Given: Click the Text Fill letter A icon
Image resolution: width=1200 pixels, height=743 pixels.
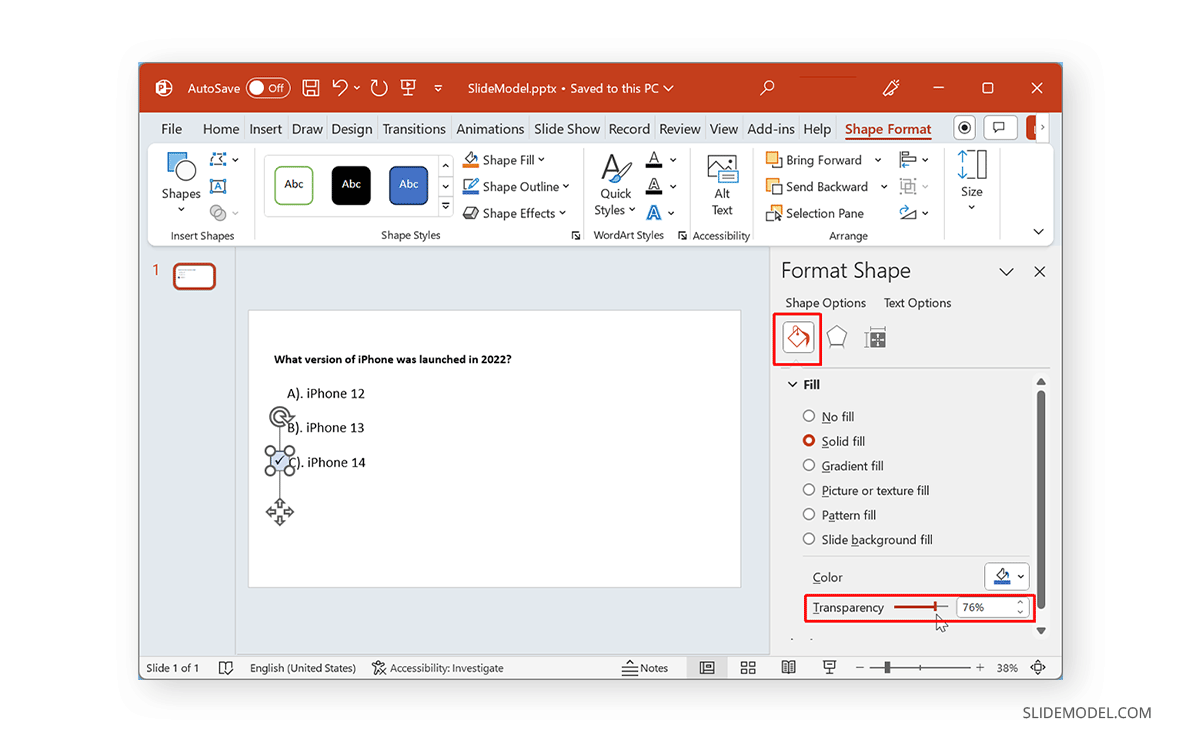Looking at the screenshot, I should pos(653,159).
